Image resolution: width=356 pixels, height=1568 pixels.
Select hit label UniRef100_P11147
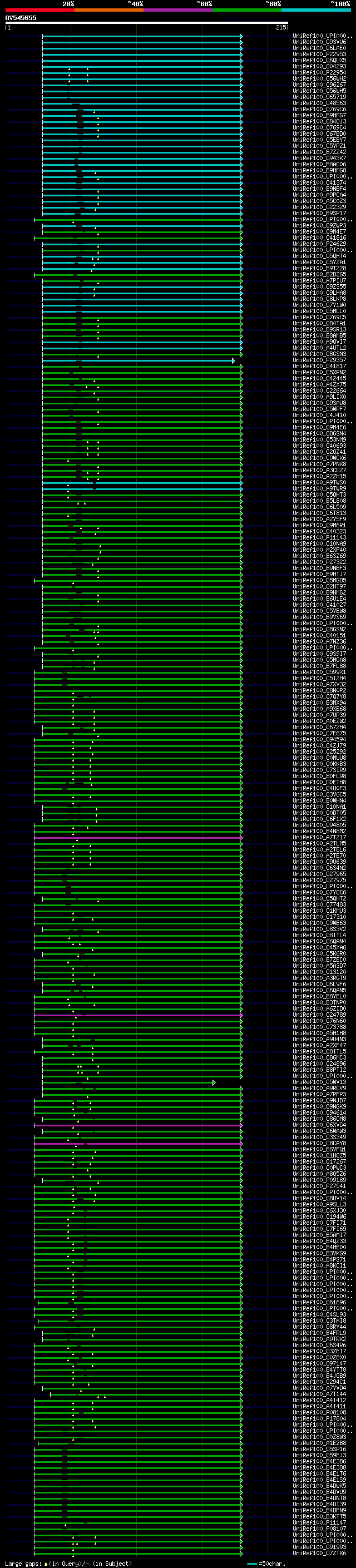(x=319, y=1522)
